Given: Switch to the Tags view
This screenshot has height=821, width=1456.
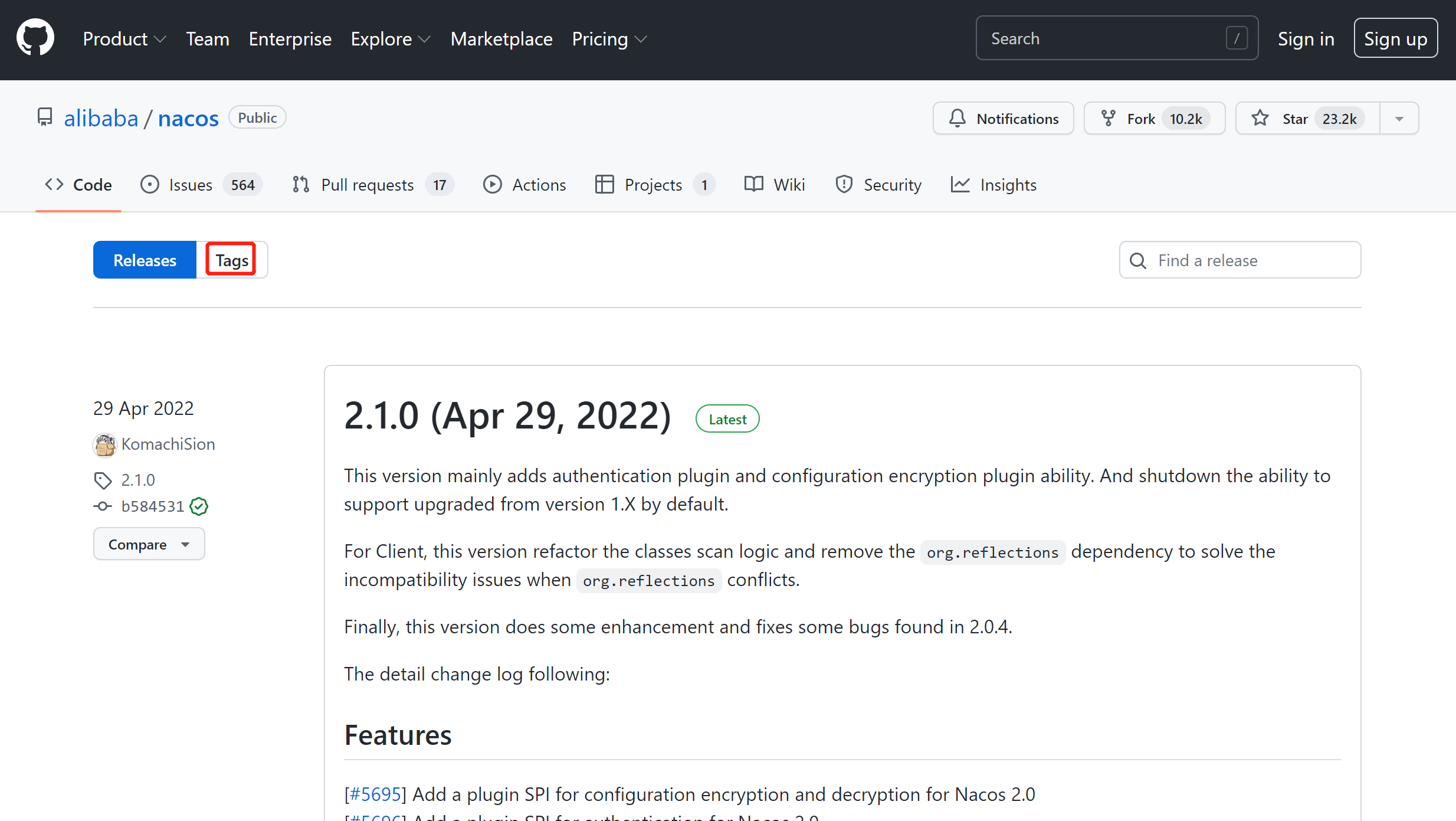Looking at the screenshot, I should pyautogui.click(x=232, y=260).
